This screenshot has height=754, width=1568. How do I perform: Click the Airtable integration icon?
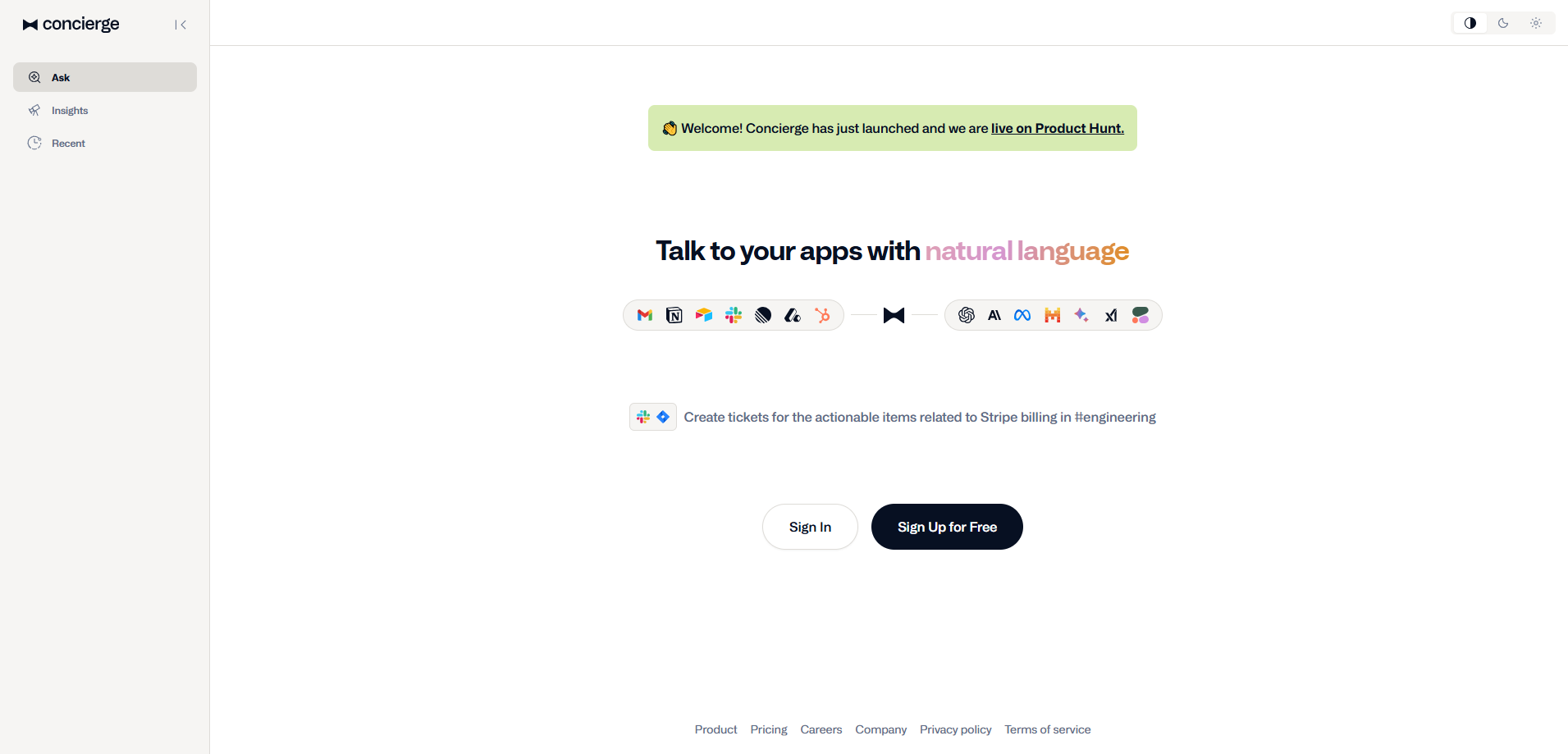(x=703, y=315)
